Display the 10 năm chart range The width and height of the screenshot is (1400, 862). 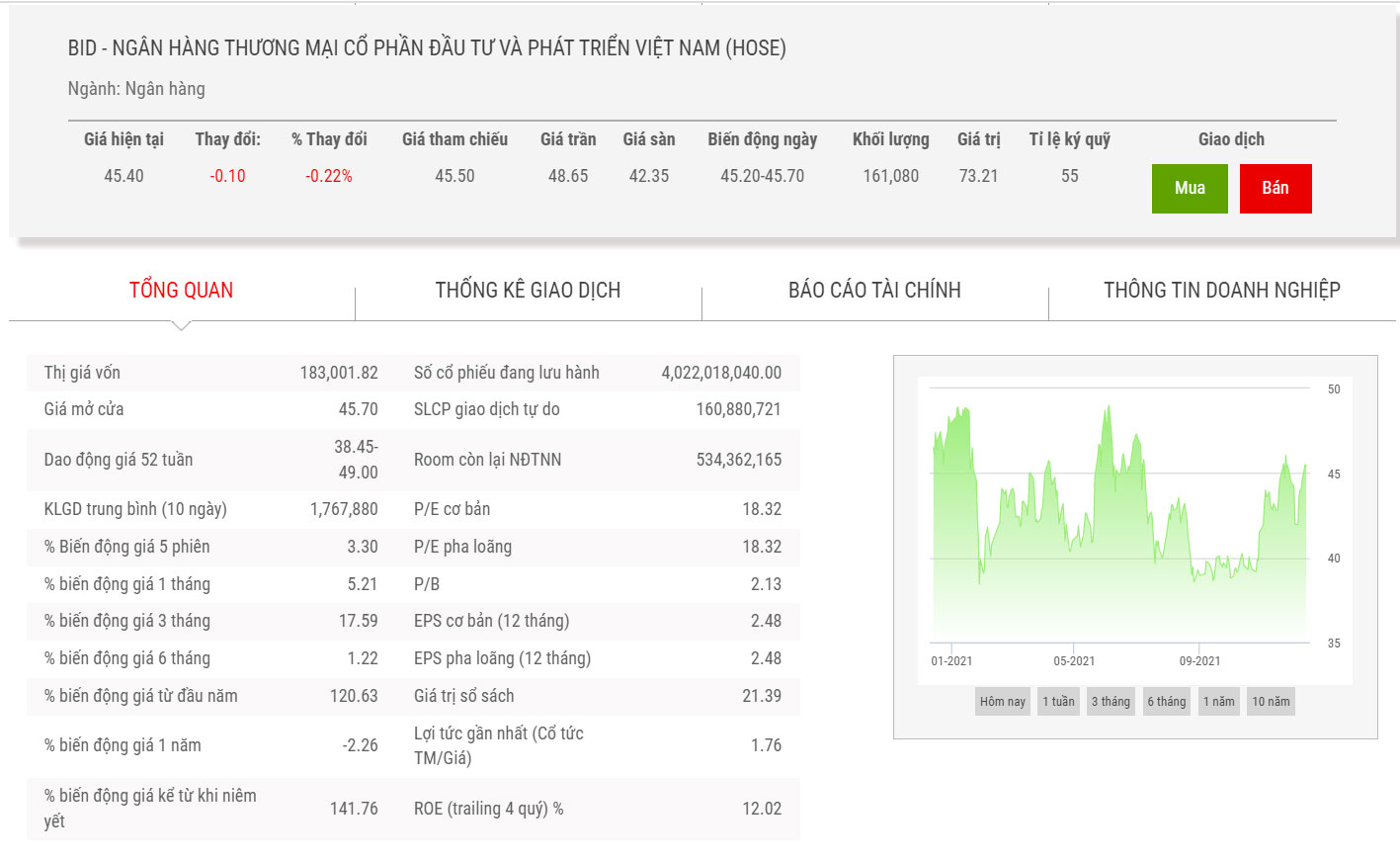pos(1271,702)
